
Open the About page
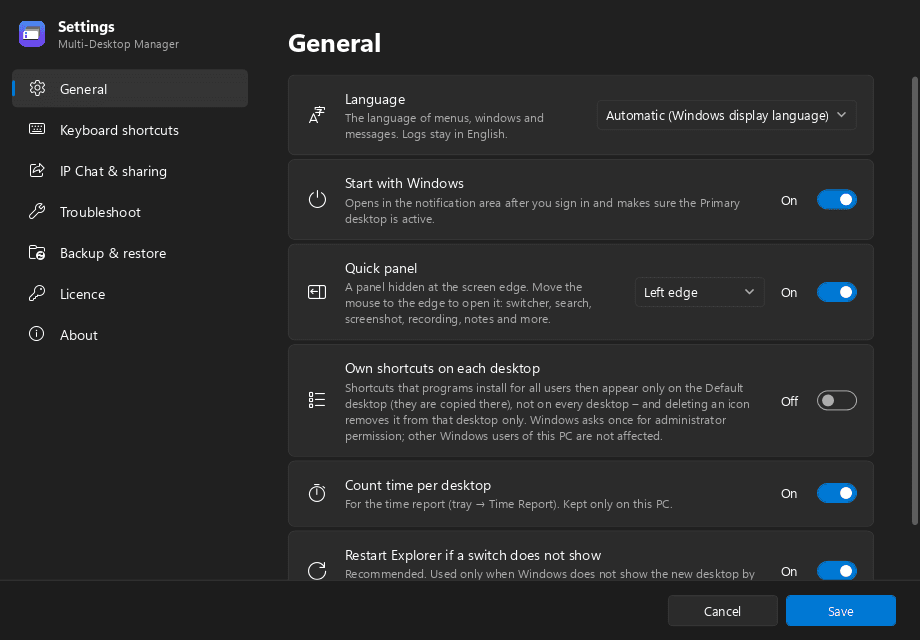tap(130, 335)
